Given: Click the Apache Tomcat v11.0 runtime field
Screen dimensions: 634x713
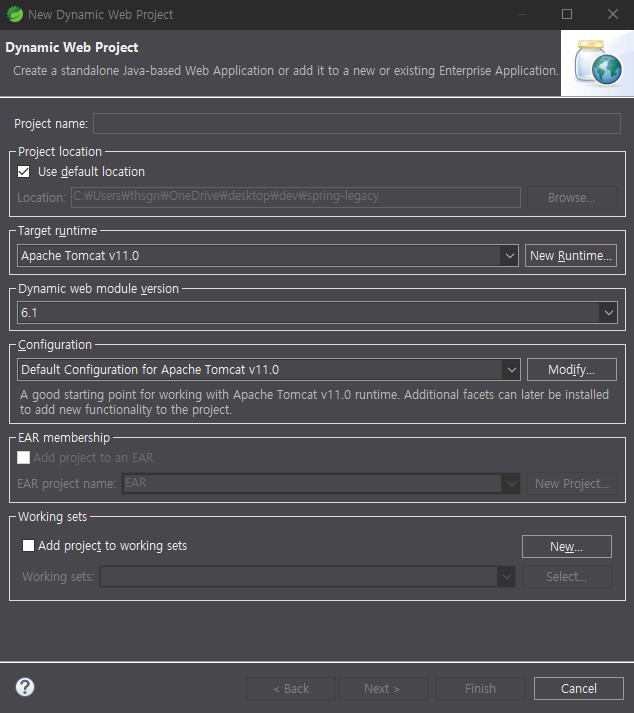Looking at the screenshot, I should point(258,256).
